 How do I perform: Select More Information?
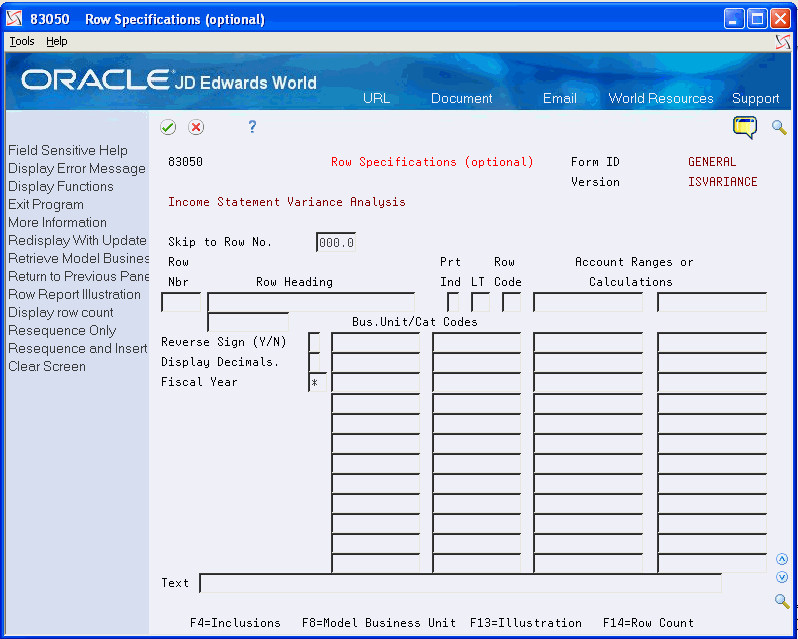click(x=58, y=222)
